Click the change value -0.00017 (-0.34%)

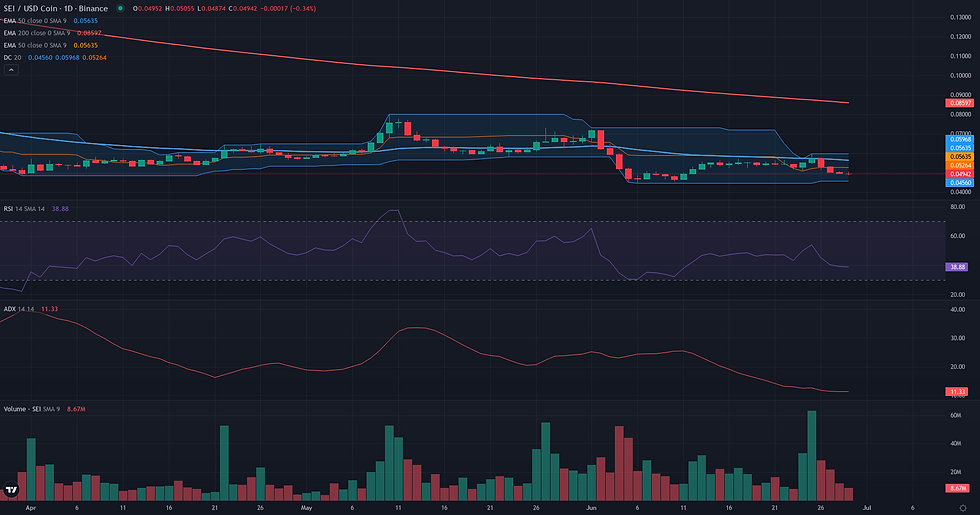point(288,9)
